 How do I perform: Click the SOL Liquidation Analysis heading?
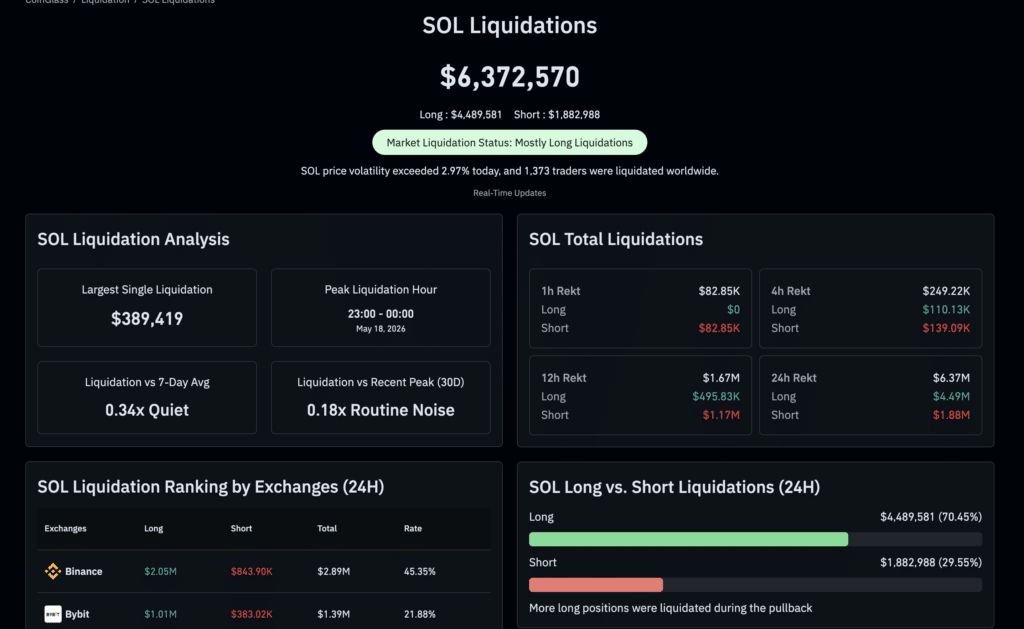(x=133, y=239)
